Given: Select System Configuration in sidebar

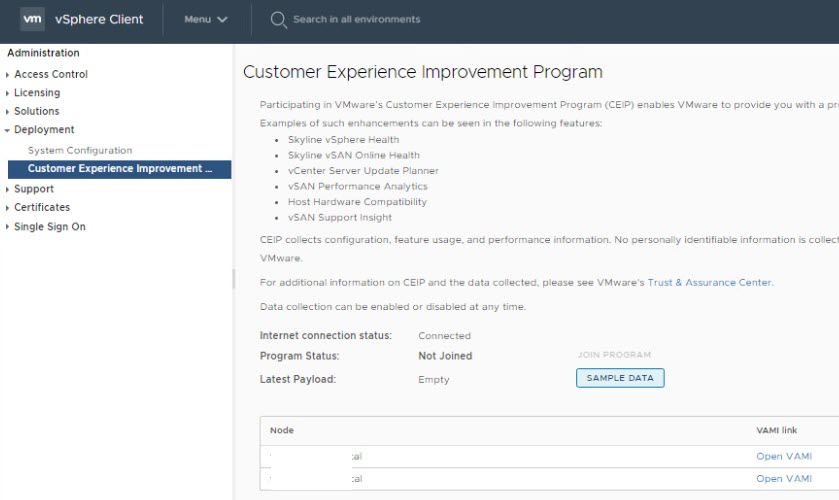Looking at the screenshot, I should click(80, 150).
